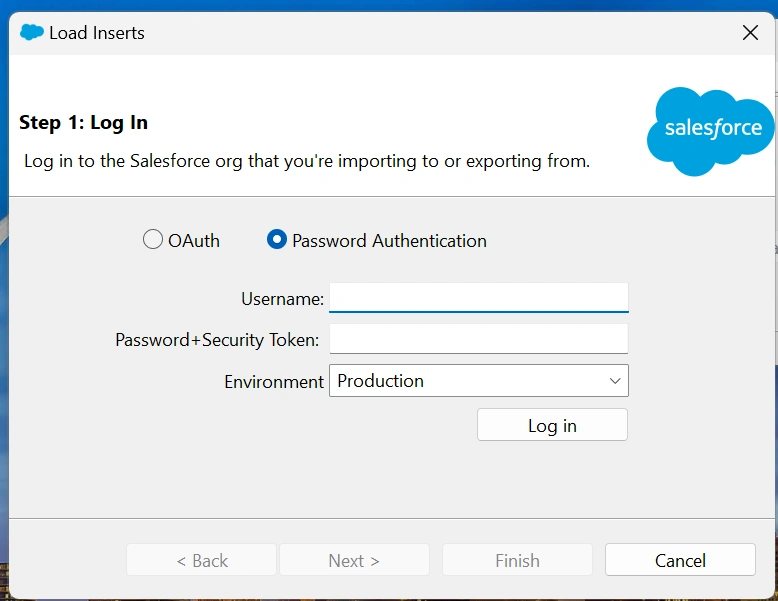Click the Password+Security Token: label

[217, 340]
